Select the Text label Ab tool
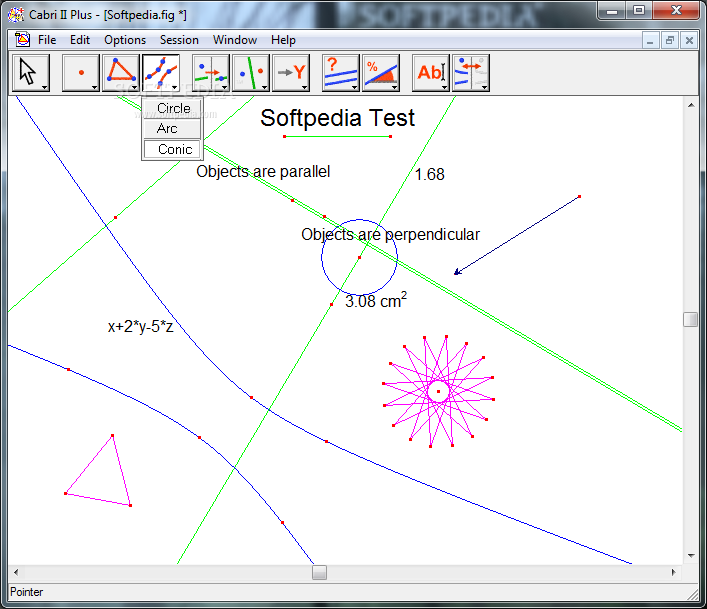Viewport: 707px width, 609px height. [431, 73]
